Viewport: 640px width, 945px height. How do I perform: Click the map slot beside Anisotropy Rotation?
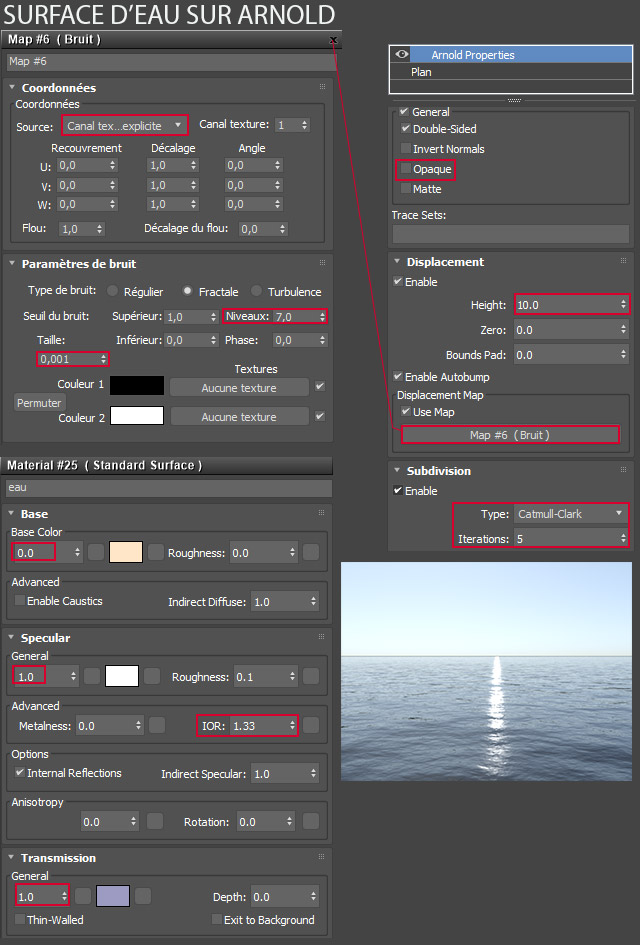[311, 821]
